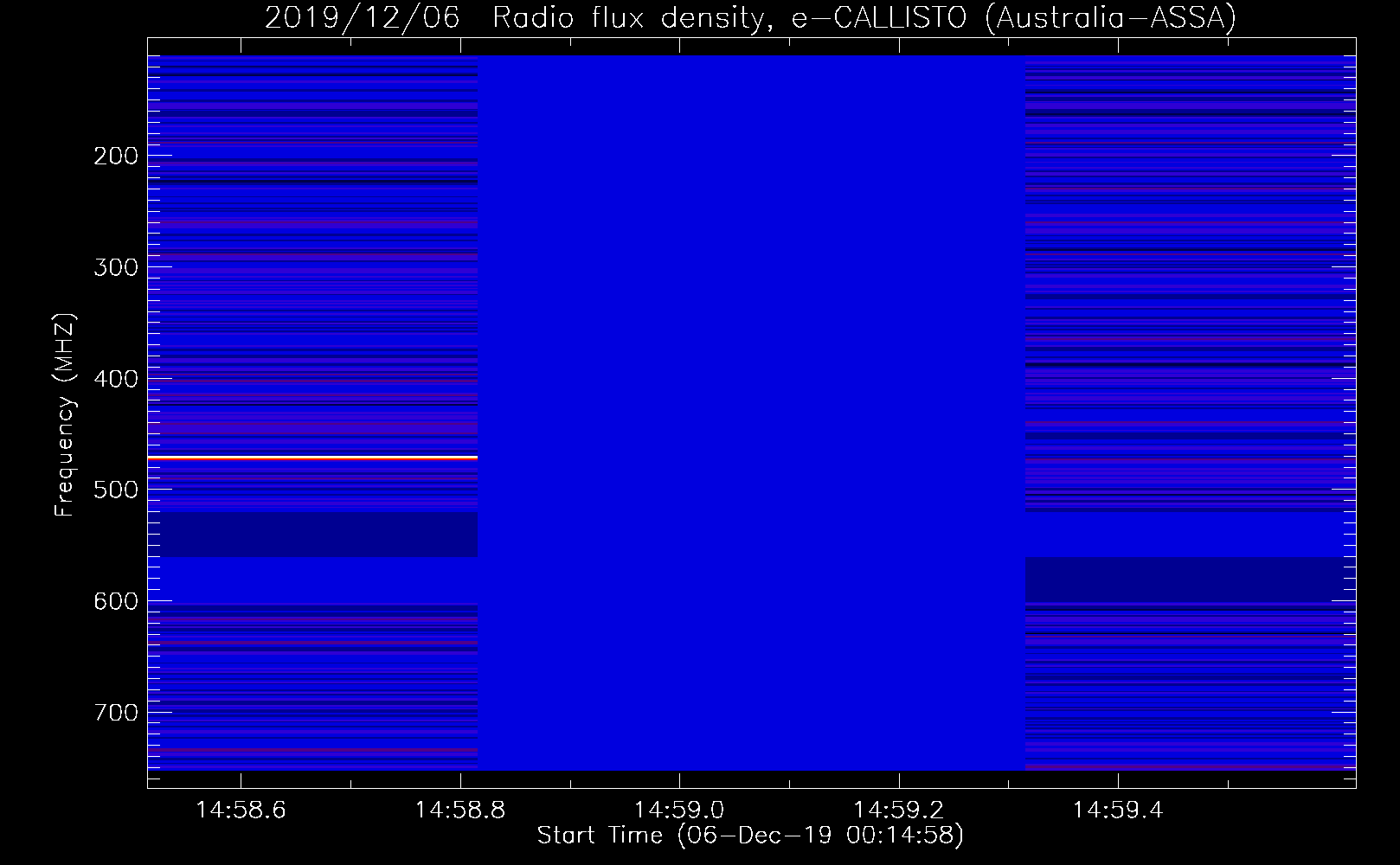Click the 14:59.4 time tick label
Viewport: 1400px width, 865px height.
point(1118,811)
